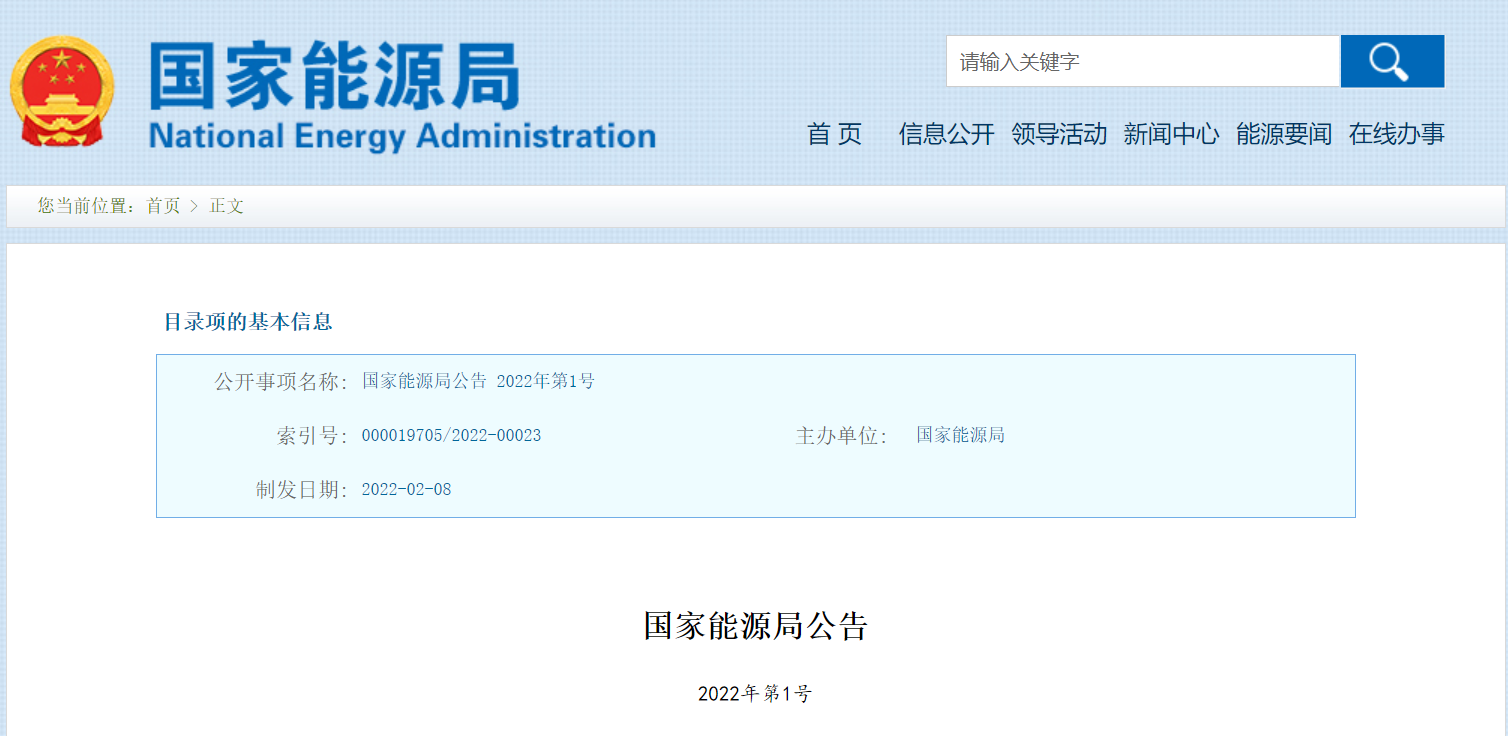Click the national emblem logo
1508x736 pixels.
[61, 92]
